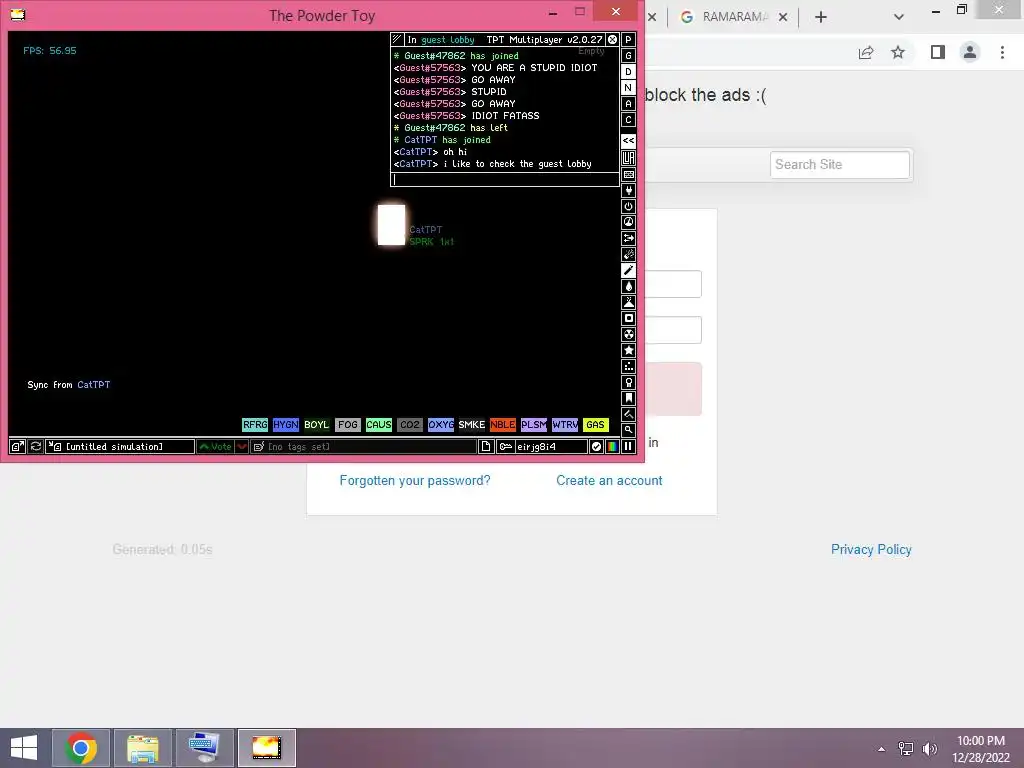Click the tags edit icon

click(x=259, y=447)
